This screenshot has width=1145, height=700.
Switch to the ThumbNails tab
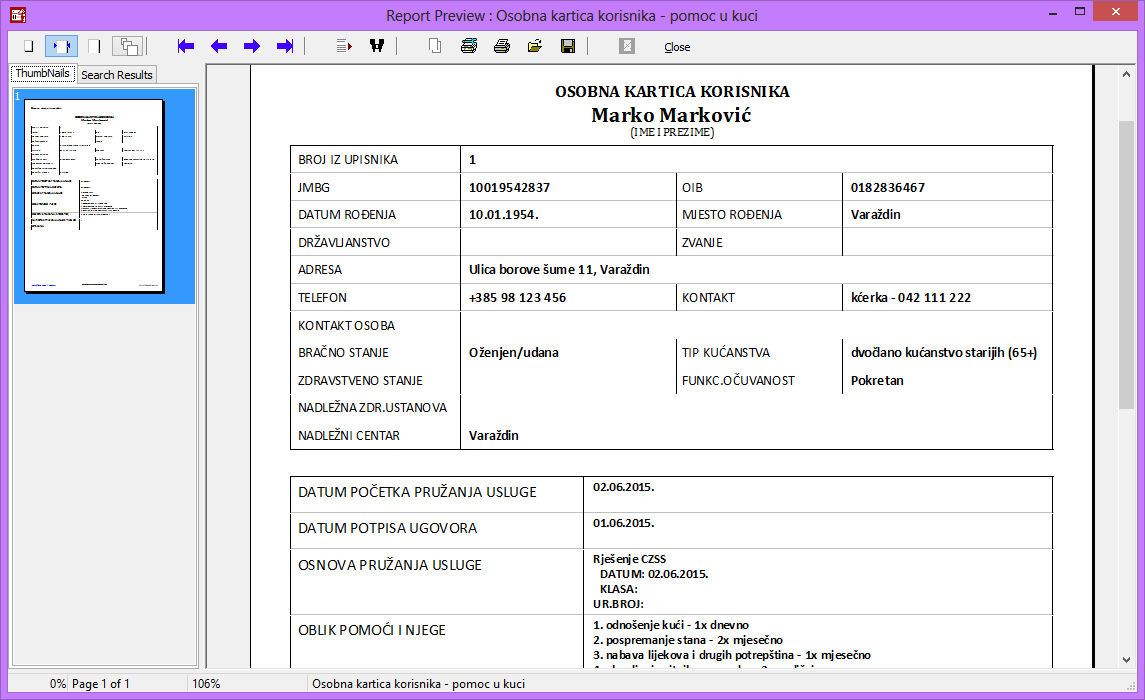pyautogui.click(x=42, y=74)
